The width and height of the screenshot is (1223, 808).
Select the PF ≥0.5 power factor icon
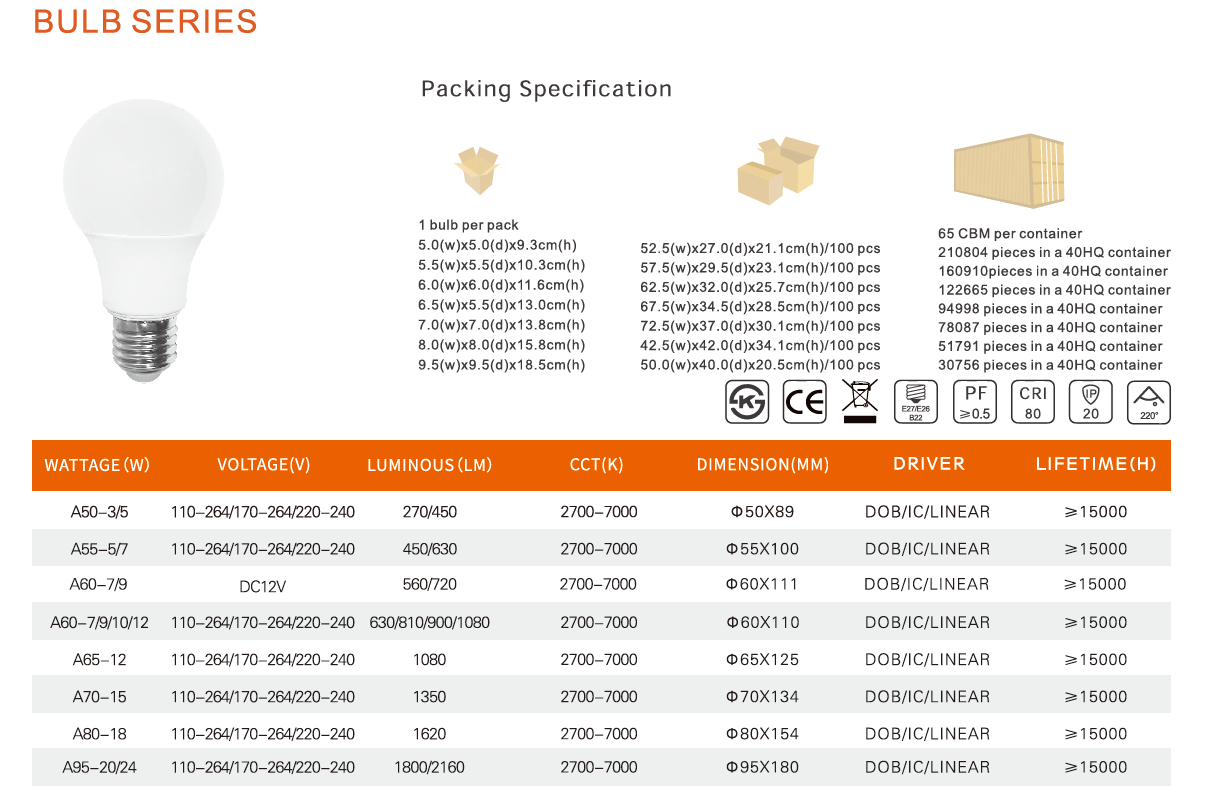975,402
